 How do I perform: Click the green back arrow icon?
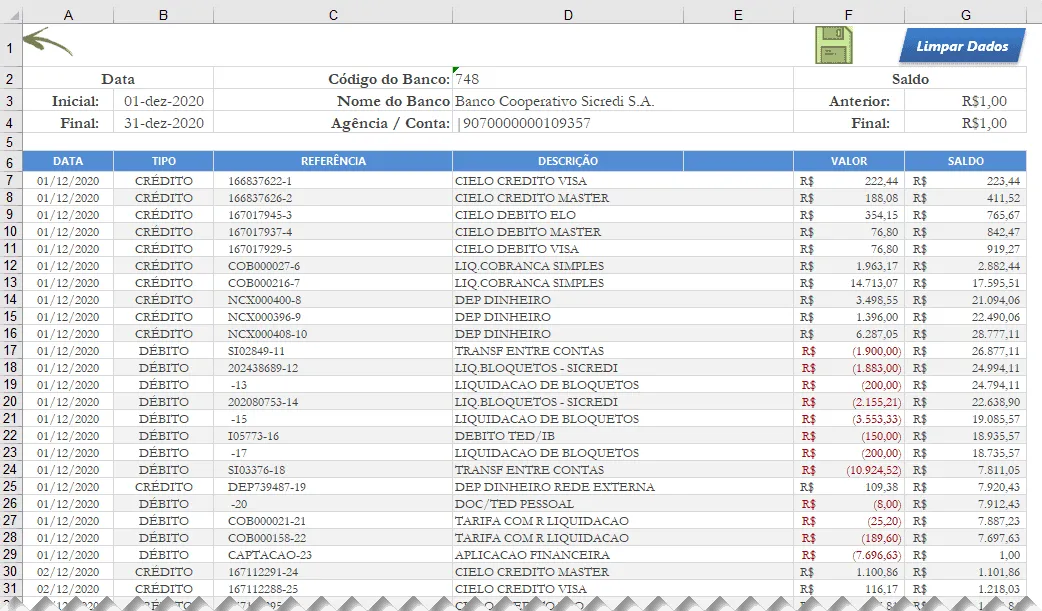tap(48, 42)
